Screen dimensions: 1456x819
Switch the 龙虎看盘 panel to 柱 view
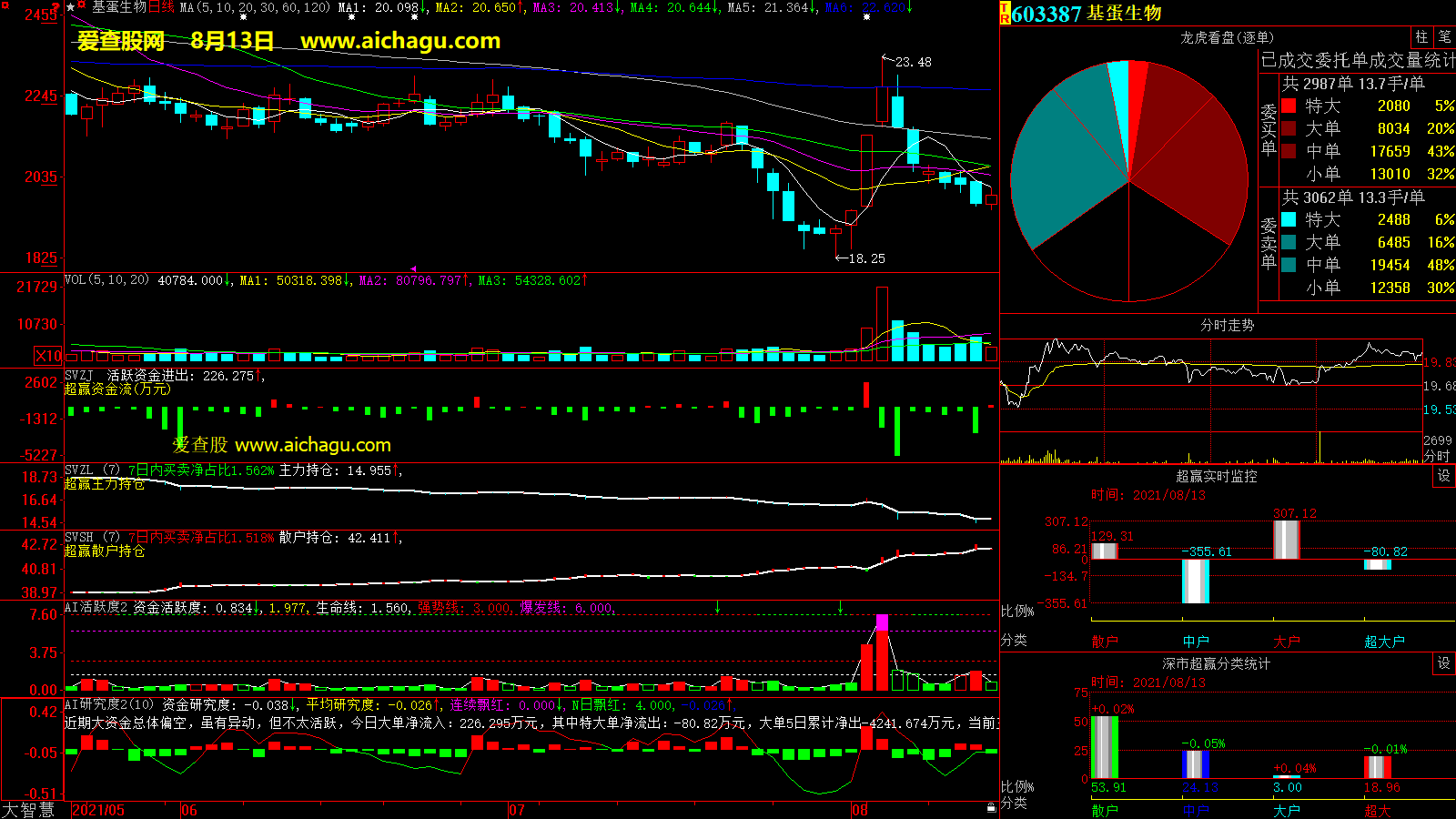(1421, 36)
